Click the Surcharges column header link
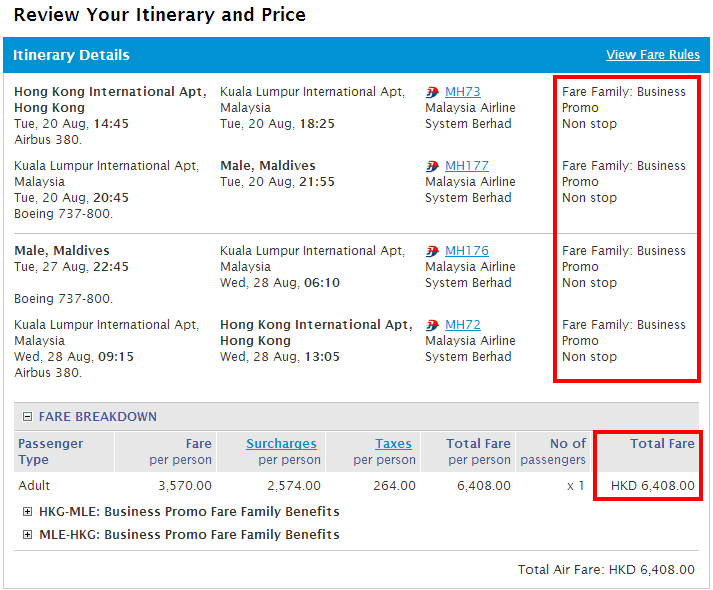 click(281, 444)
